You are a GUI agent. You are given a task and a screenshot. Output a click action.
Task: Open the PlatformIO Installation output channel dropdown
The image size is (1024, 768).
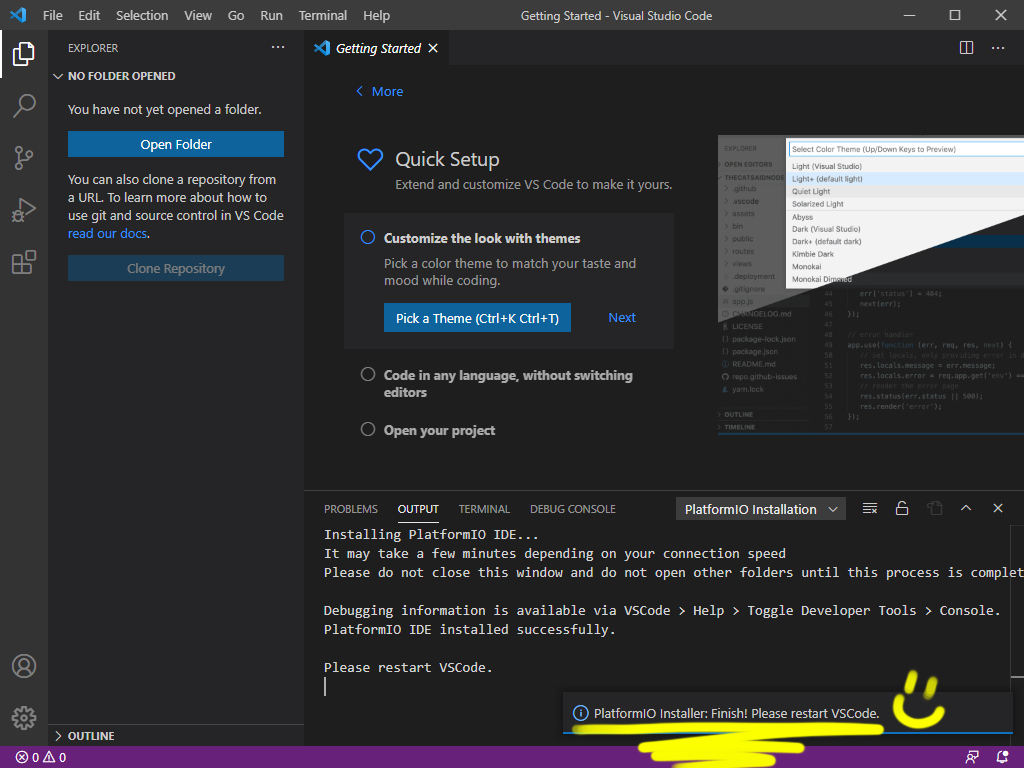(761, 509)
